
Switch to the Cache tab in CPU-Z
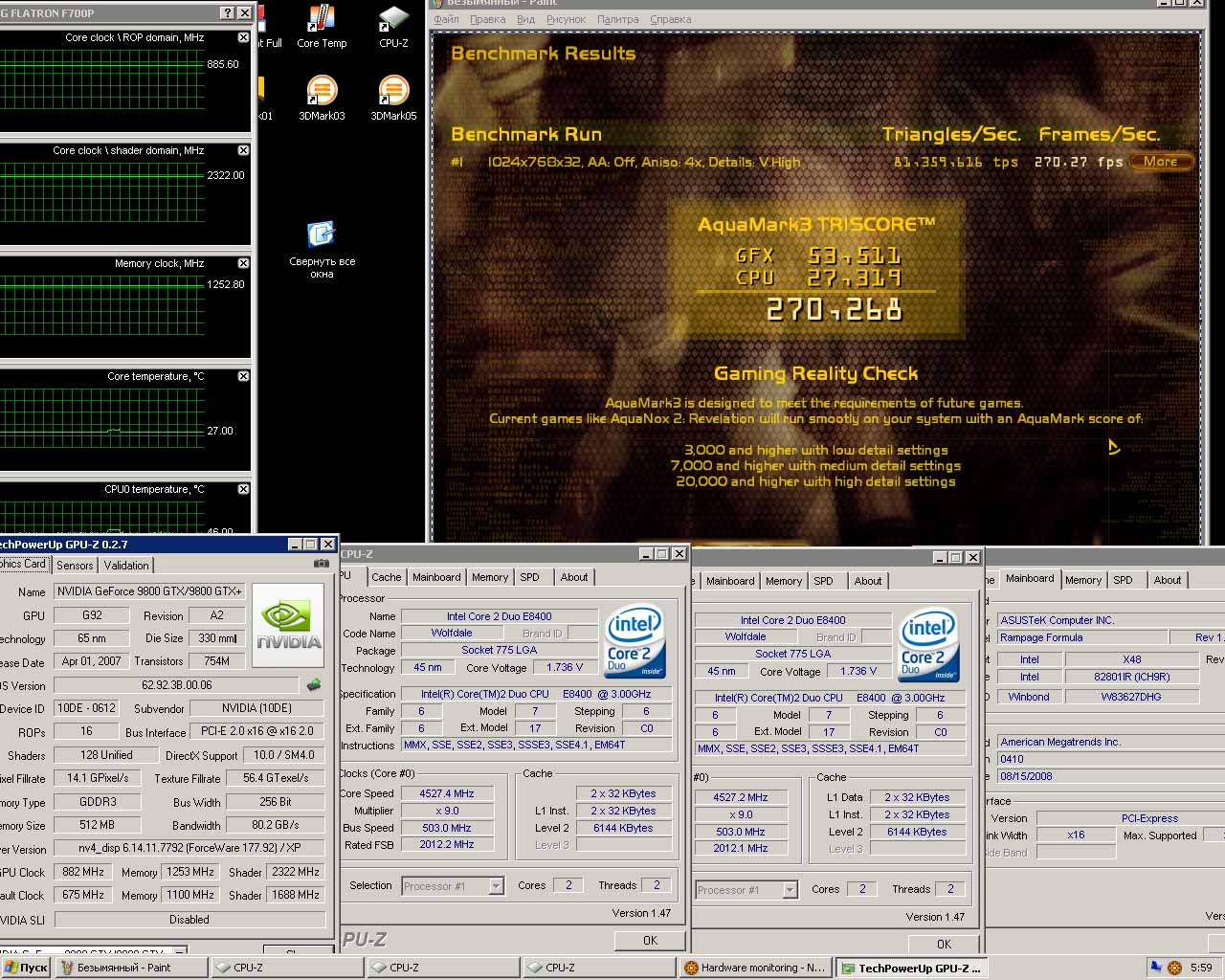(387, 577)
